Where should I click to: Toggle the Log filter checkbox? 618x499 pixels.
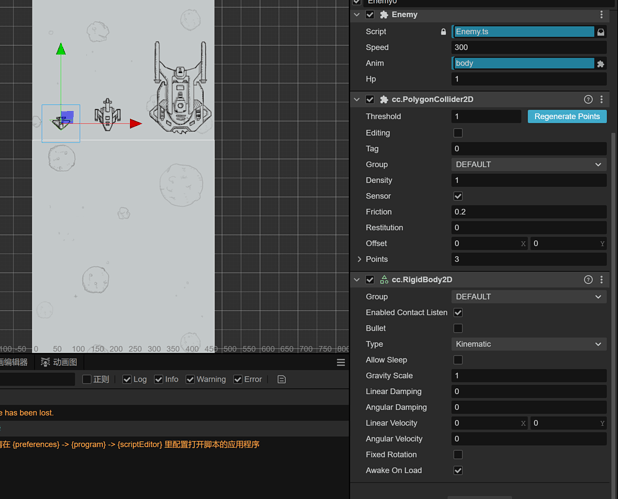tap(127, 379)
